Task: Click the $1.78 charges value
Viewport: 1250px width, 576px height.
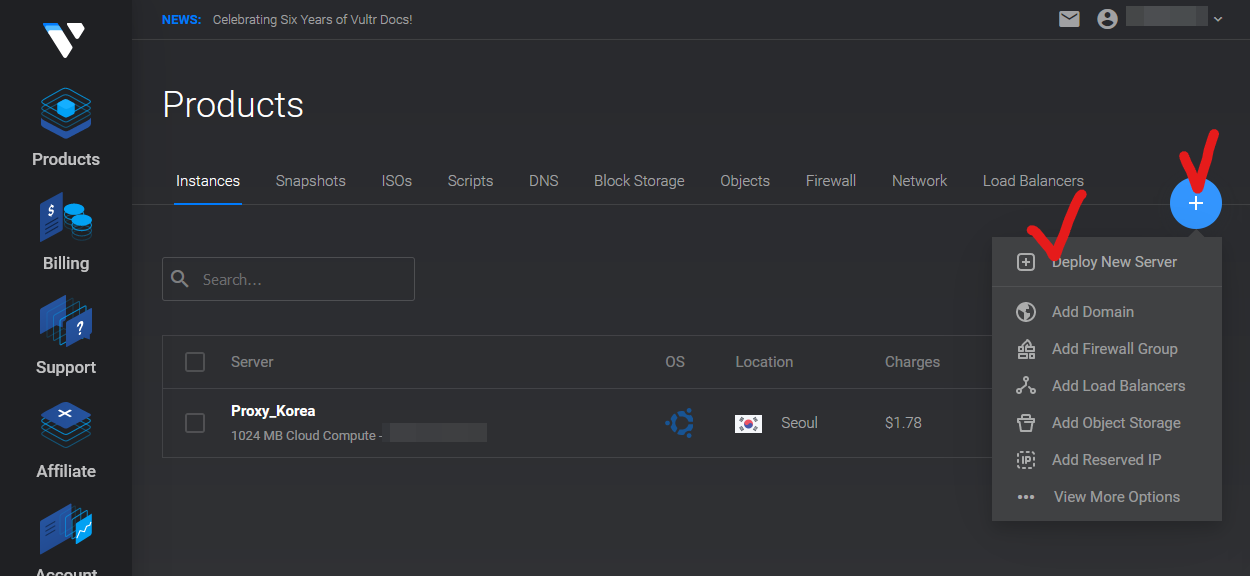Action: click(903, 423)
